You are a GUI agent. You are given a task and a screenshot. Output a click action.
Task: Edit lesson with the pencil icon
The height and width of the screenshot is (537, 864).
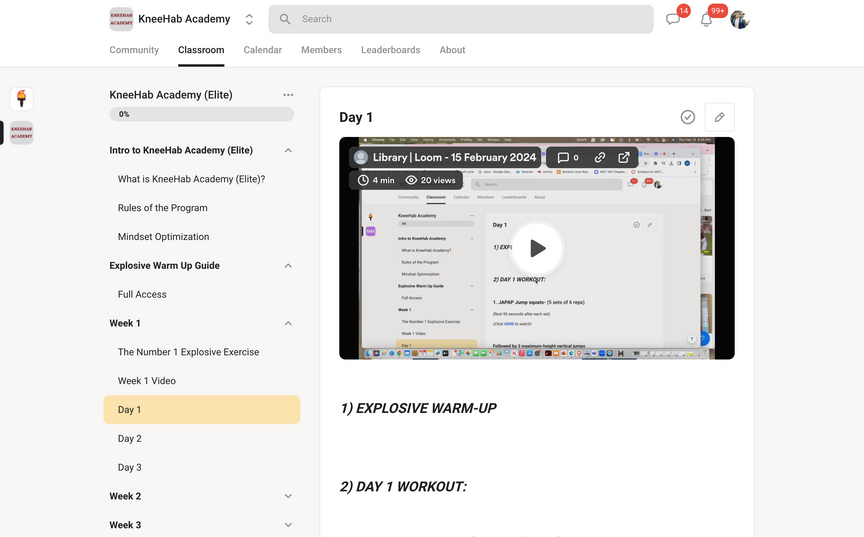coord(719,117)
